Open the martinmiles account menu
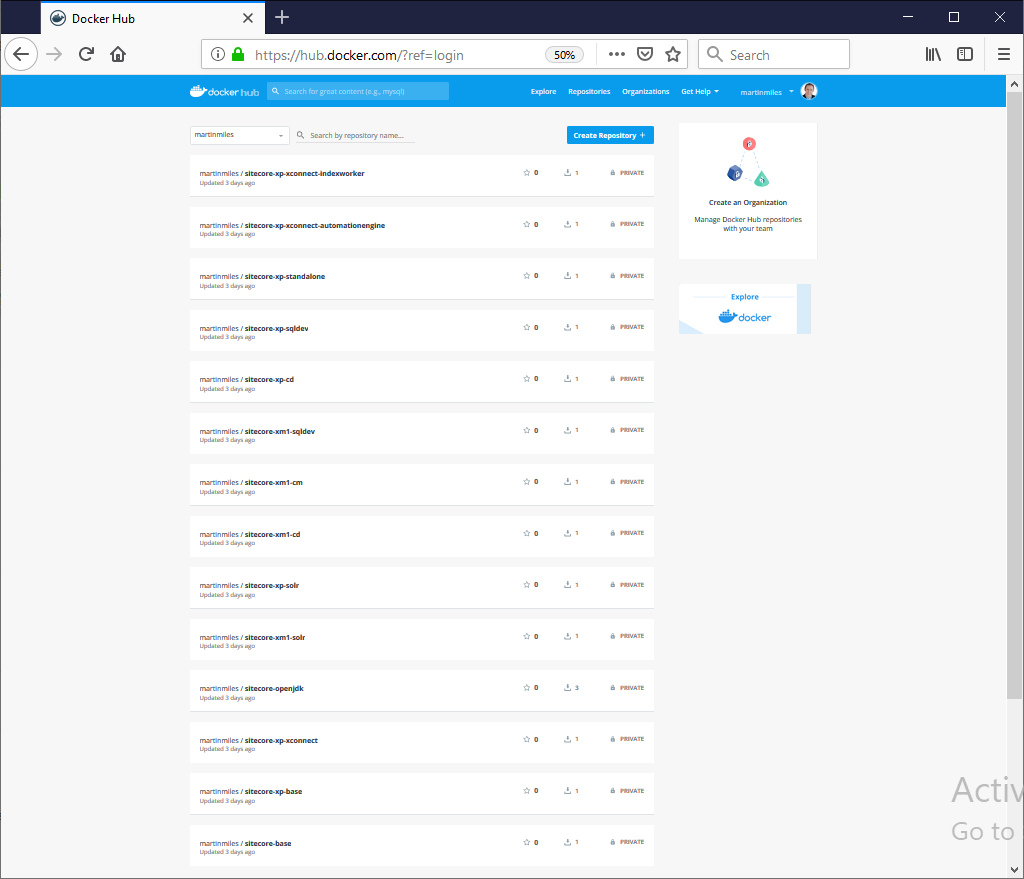 [767, 92]
